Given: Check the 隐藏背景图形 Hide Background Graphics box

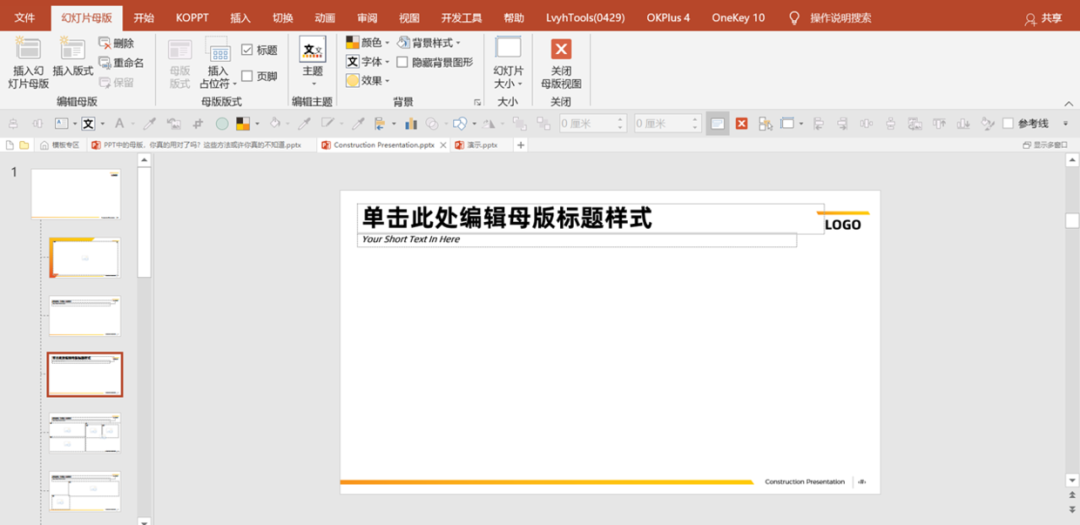Looking at the screenshot, I should pyautogui.click(x=402, y=62).
